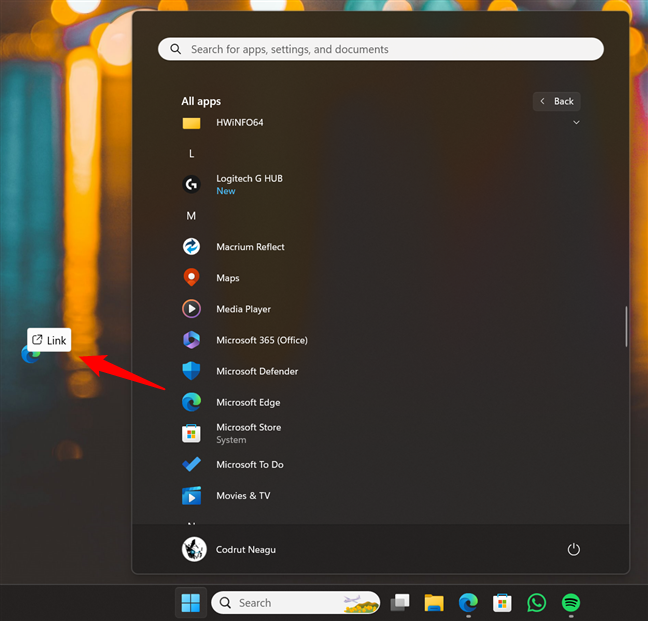Open Microsoft 365 (Office) icon
Screen dimensions: 648x621
click(191, 340)
